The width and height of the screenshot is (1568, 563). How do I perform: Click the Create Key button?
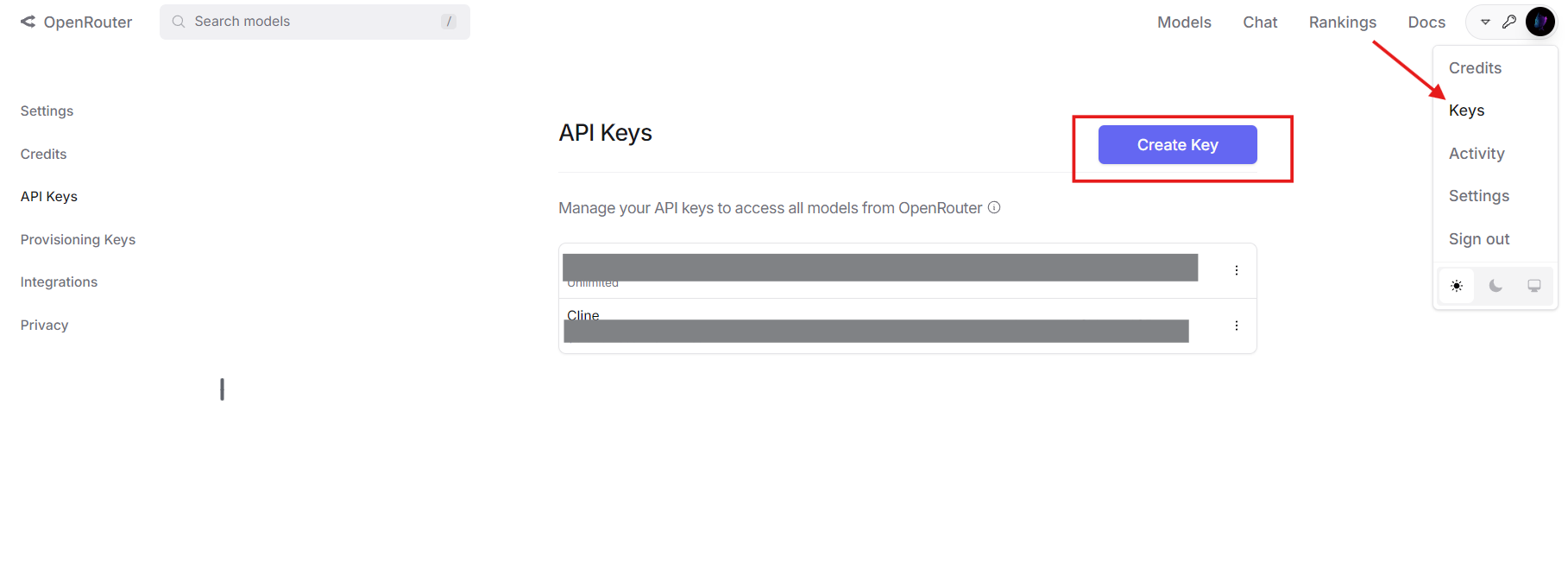[x=1178, y=145]
